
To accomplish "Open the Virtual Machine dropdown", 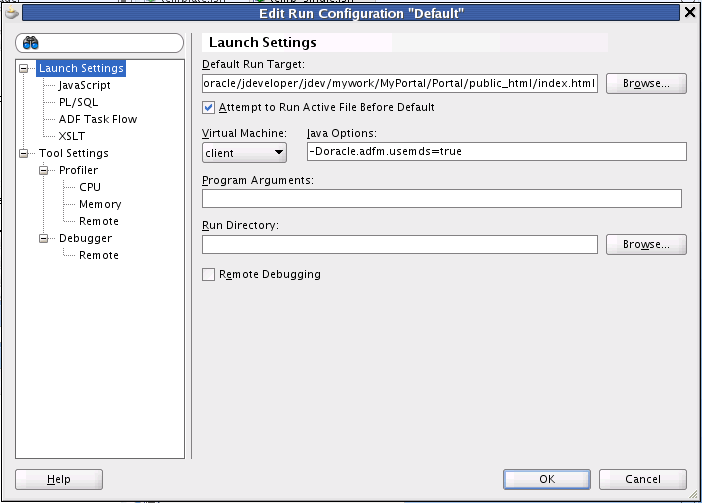I will pos(244,153).
